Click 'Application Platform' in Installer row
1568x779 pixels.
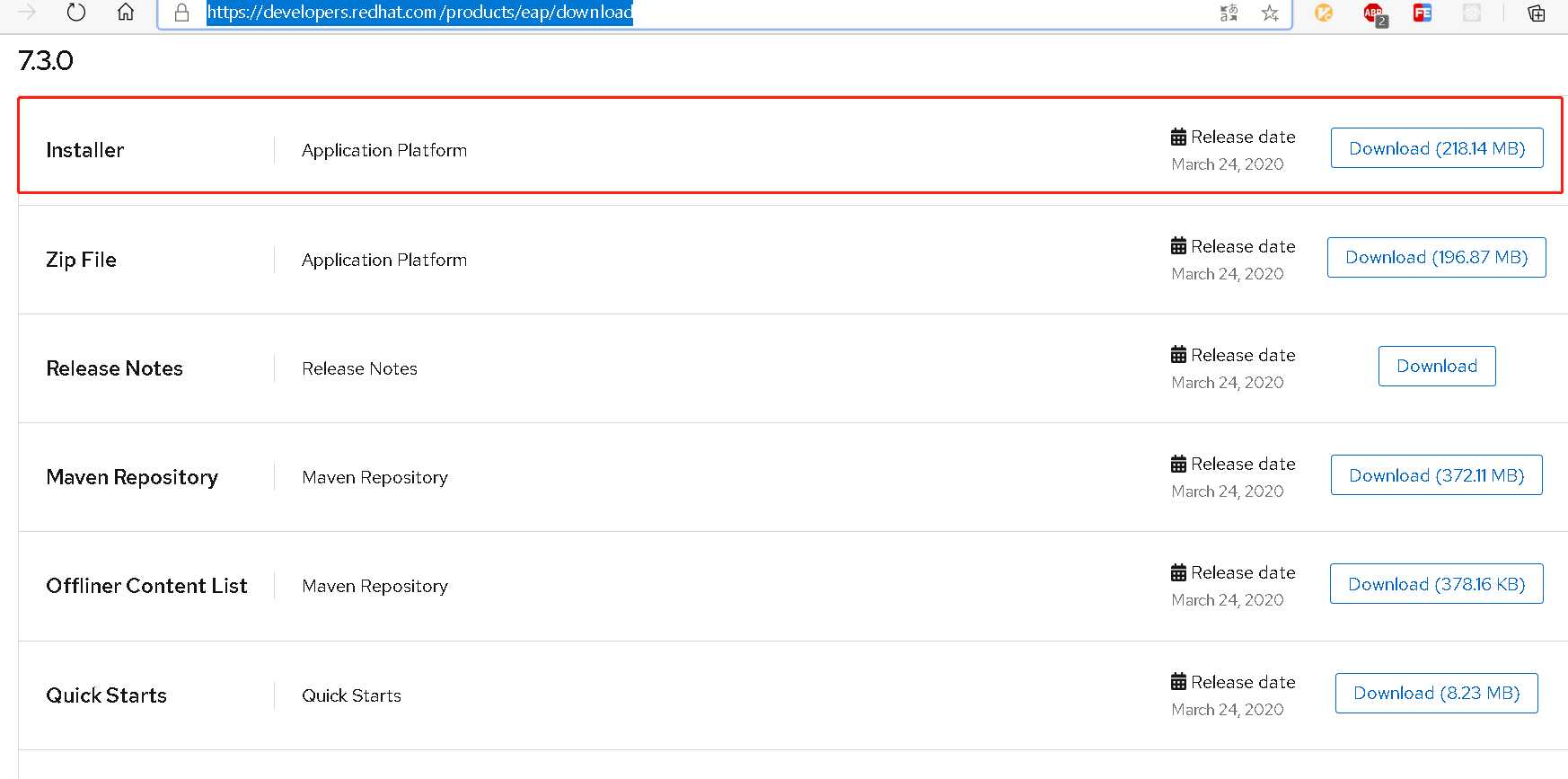point(384,150)
